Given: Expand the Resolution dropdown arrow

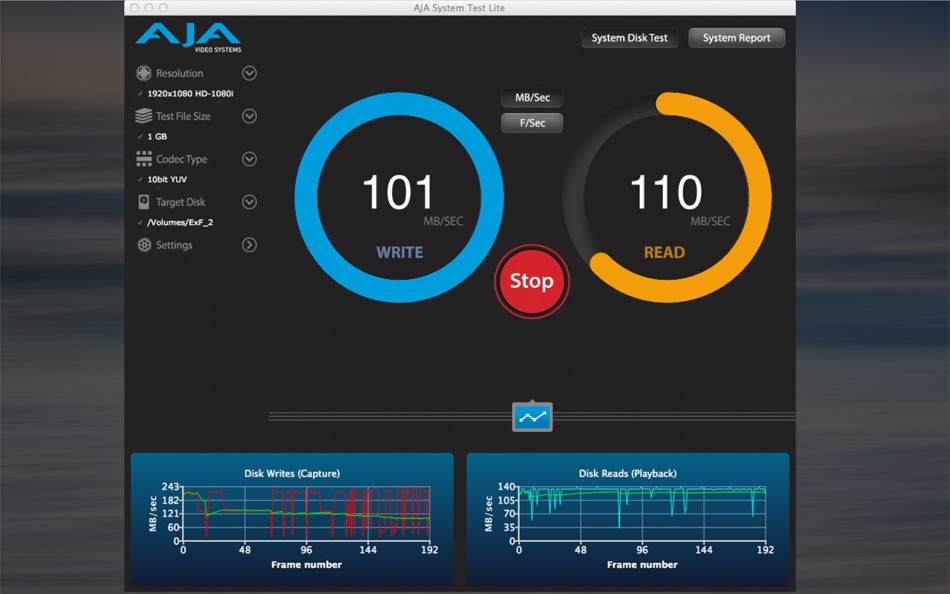Looking at the screenshot, I should click(x=249, y=73).
